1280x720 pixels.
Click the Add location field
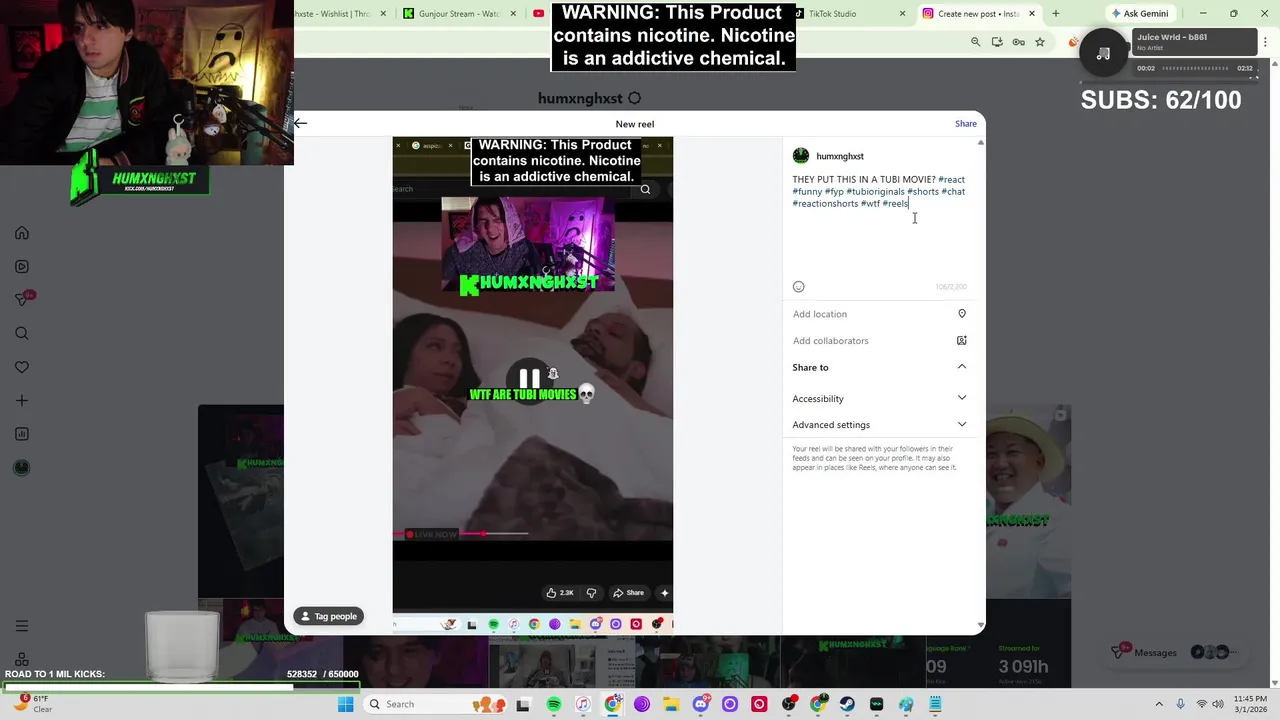click(879, 314)
